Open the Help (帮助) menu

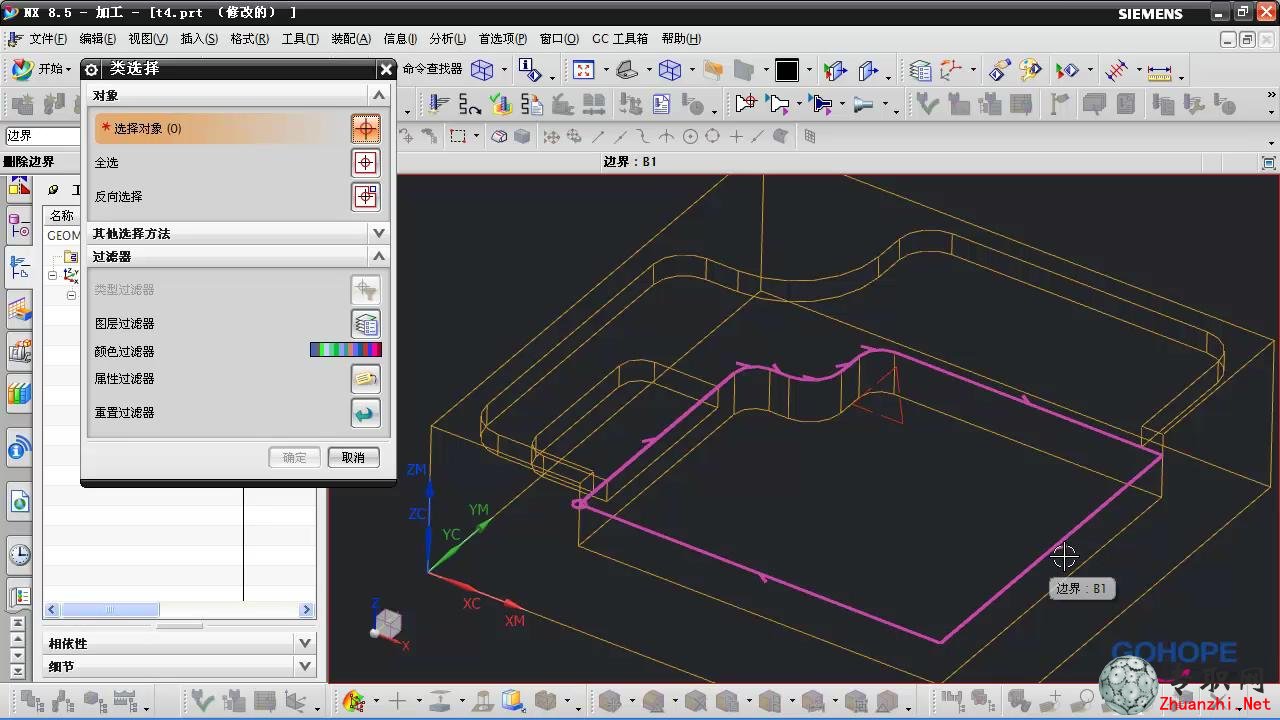click(x=681, y=38)
